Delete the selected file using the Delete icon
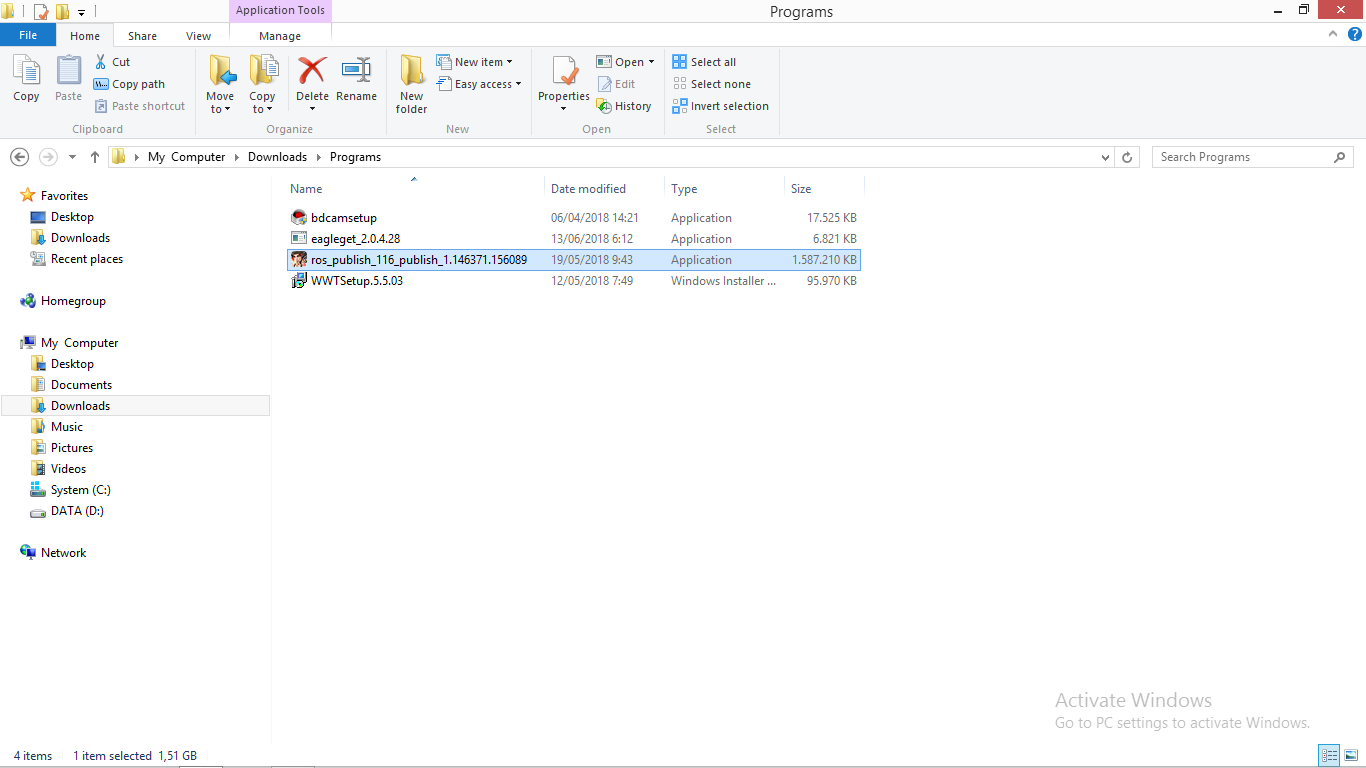1366x768 pixels. coord(312,75)
